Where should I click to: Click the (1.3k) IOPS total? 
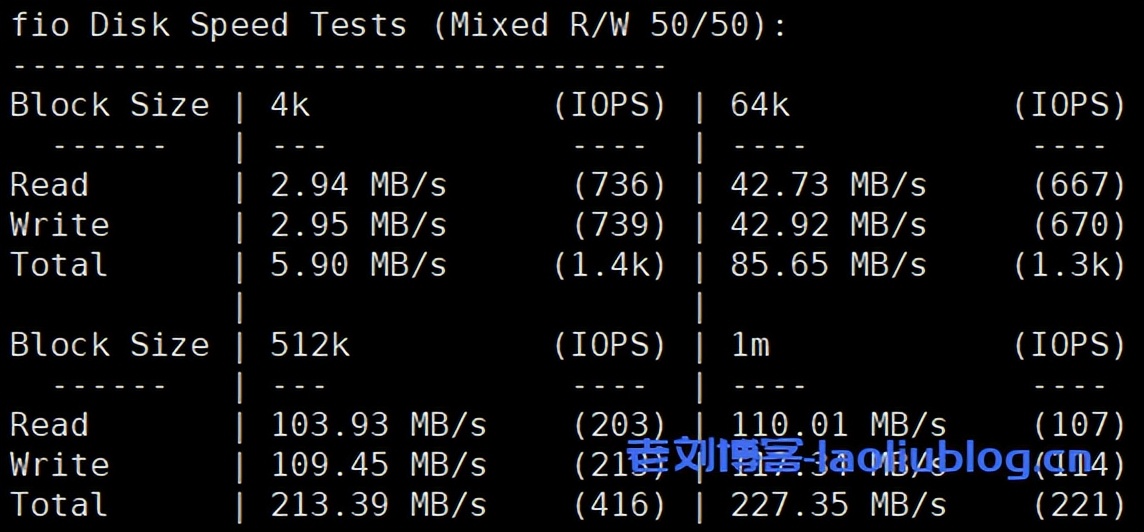coord(1069,265)
